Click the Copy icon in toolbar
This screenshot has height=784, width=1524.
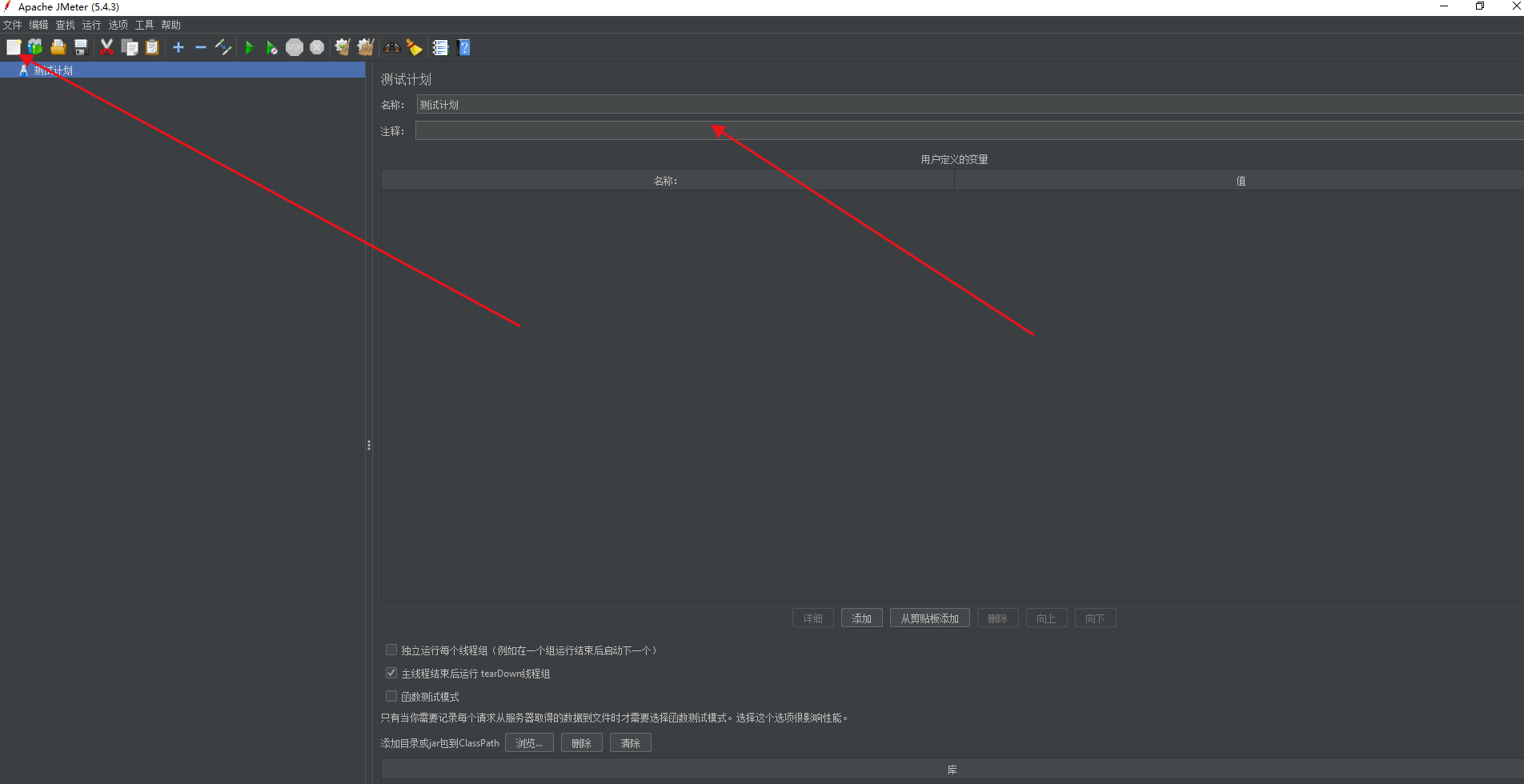[130, 47]
